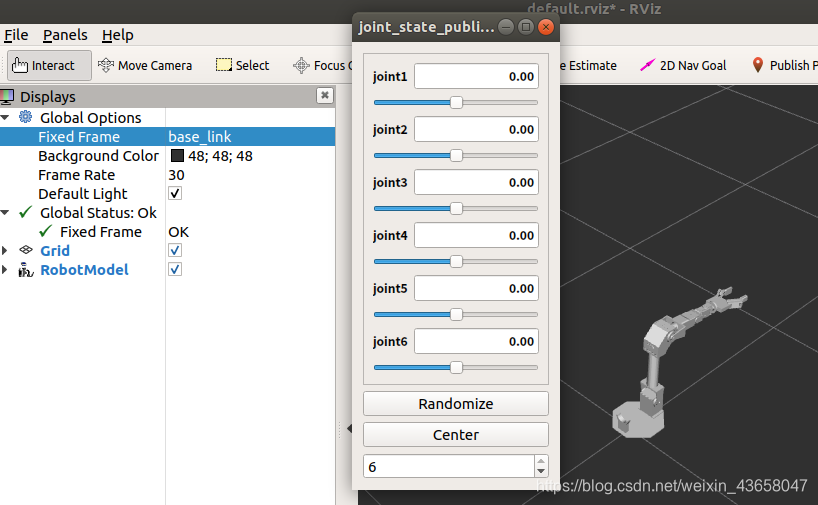The width and height of the screenshot is (818, 505).
Task: Open the File menu
Action: coord(16,35)
